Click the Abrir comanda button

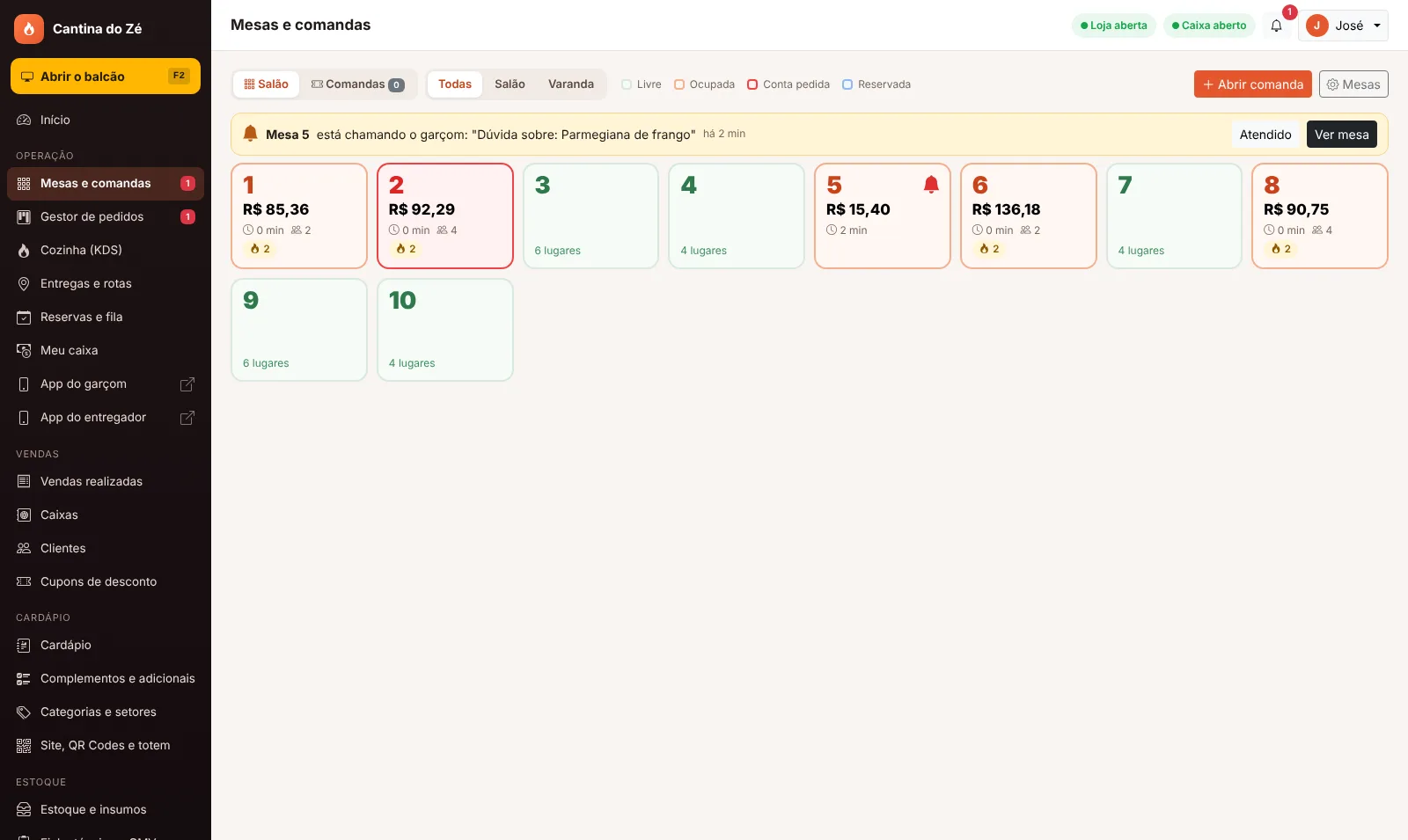pos(1253,84)
